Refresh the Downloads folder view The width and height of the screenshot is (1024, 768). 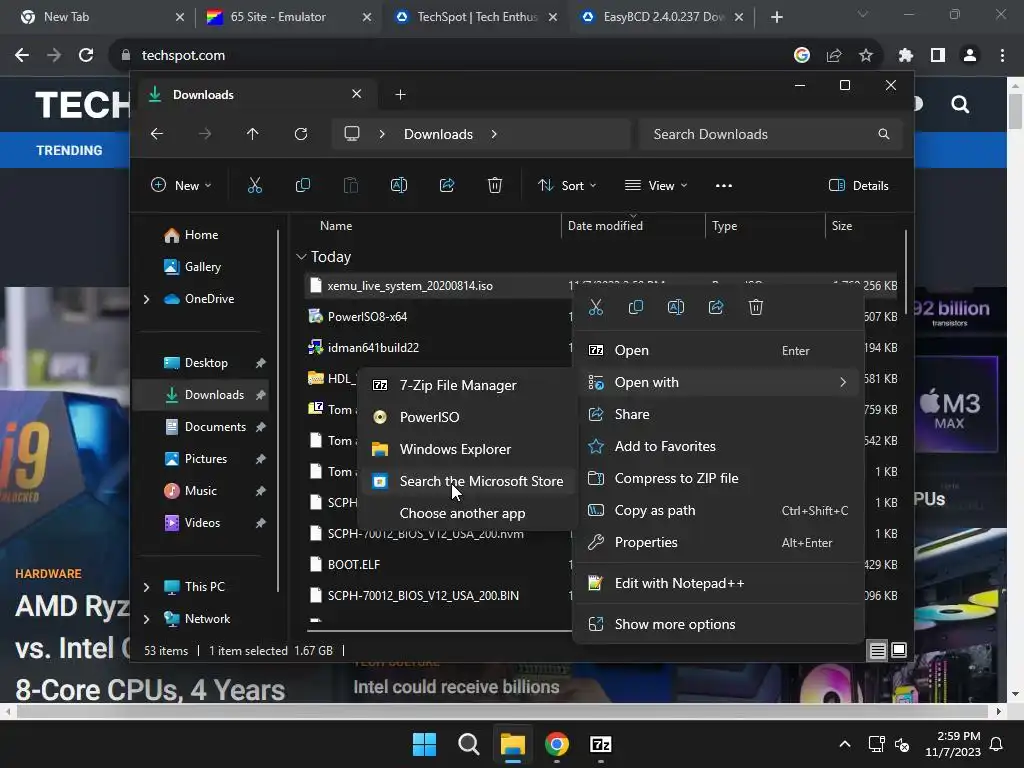(x=301, y=134)
